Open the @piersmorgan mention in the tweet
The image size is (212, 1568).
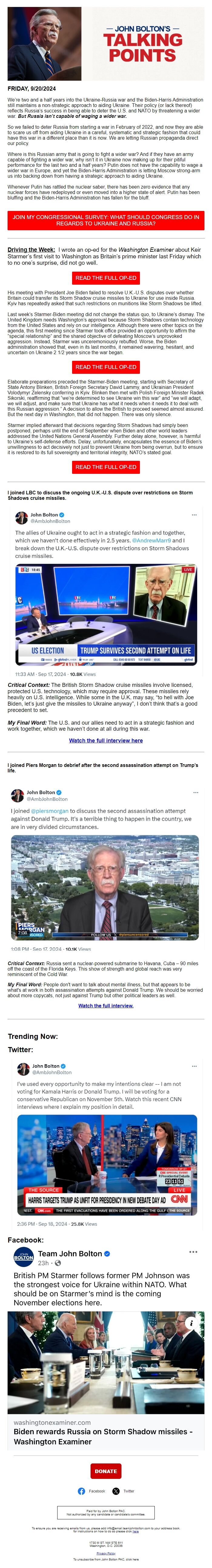coord(49,811)
